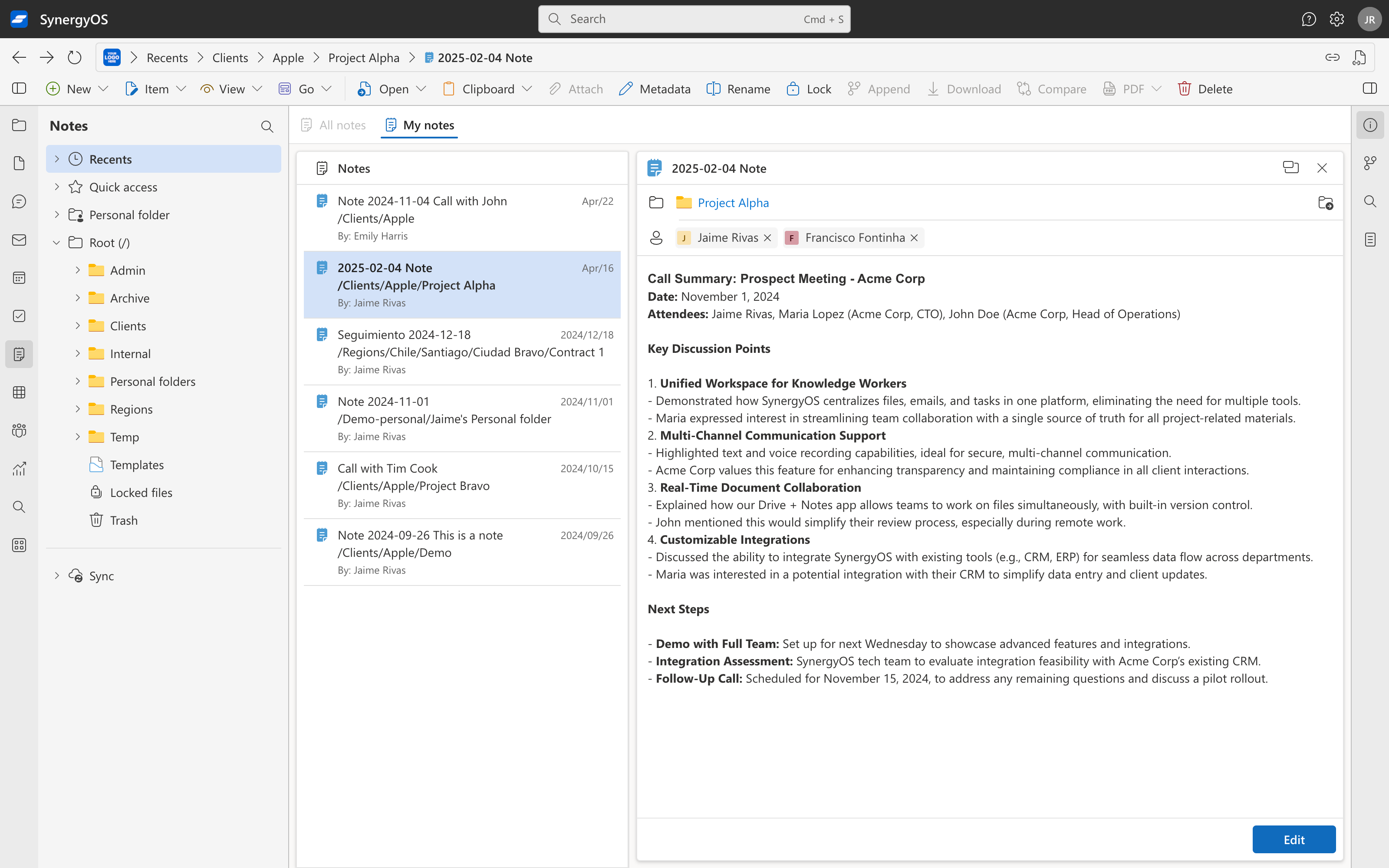Screen dimensions: 1389x868
Task: Open the analytics chart app in left rail
Action: tap(19, 469)
